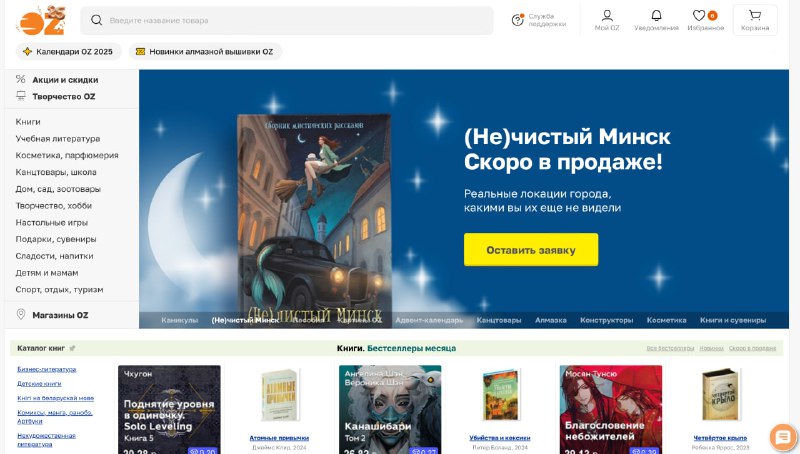800x454 pixels.
Task: Click the OZ logo
Action: (x=42, y=20)
